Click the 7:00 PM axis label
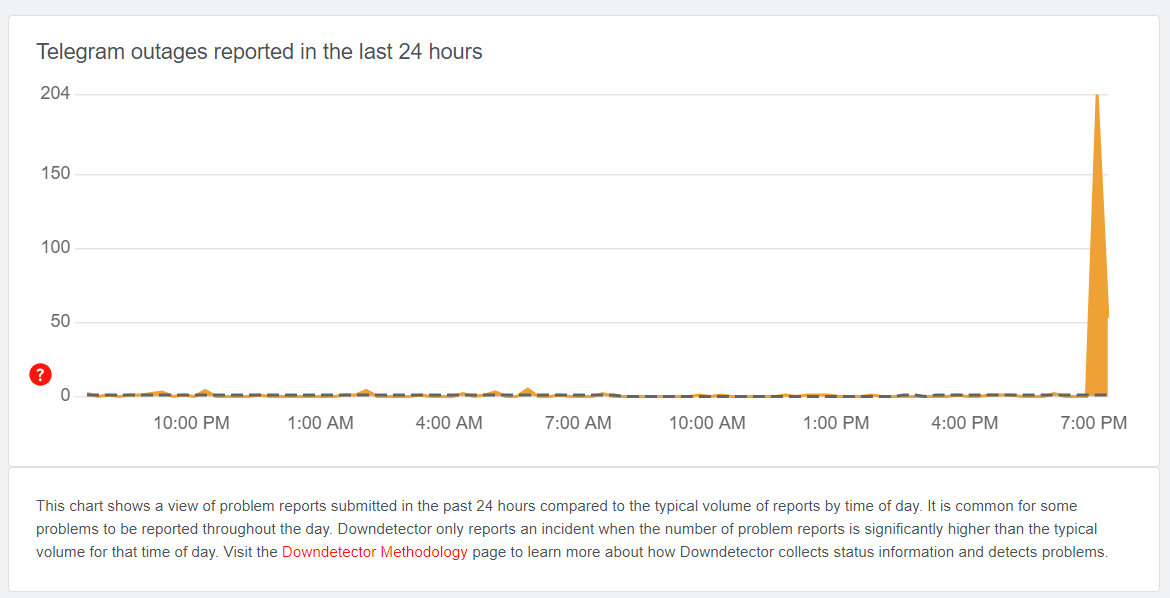Image resolution: width=1170 pixels, height=598 pixels. pos(1093,423)
